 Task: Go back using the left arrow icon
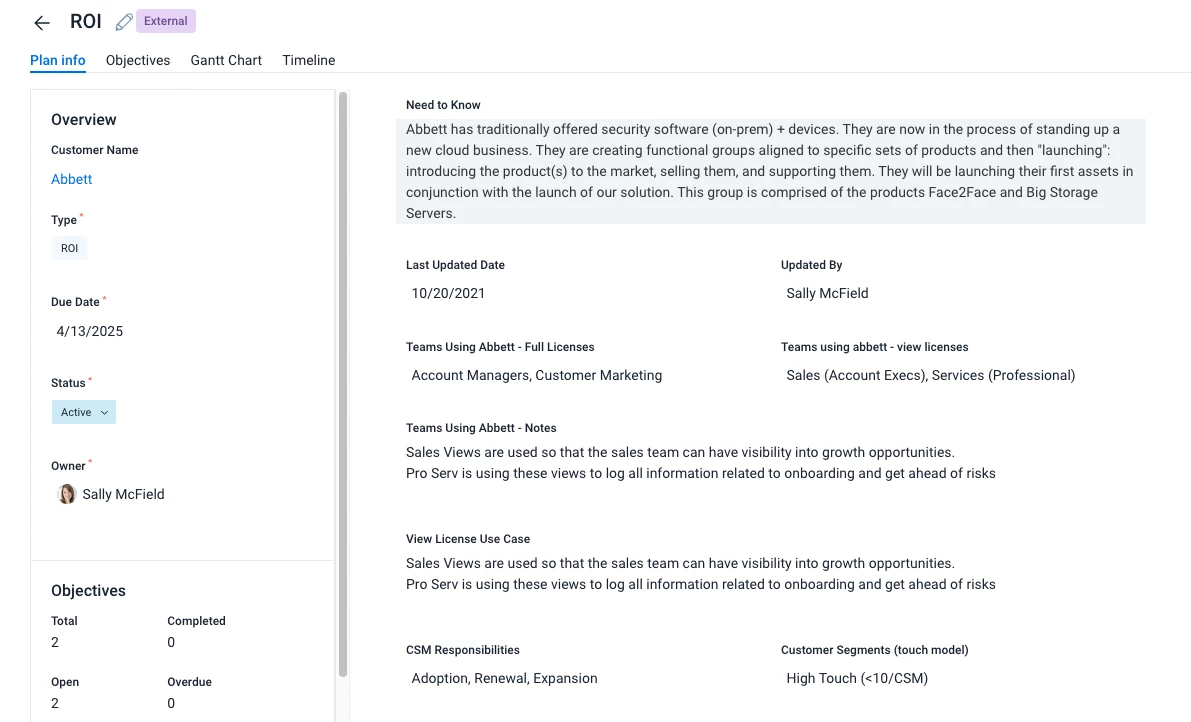pos(42,23)
